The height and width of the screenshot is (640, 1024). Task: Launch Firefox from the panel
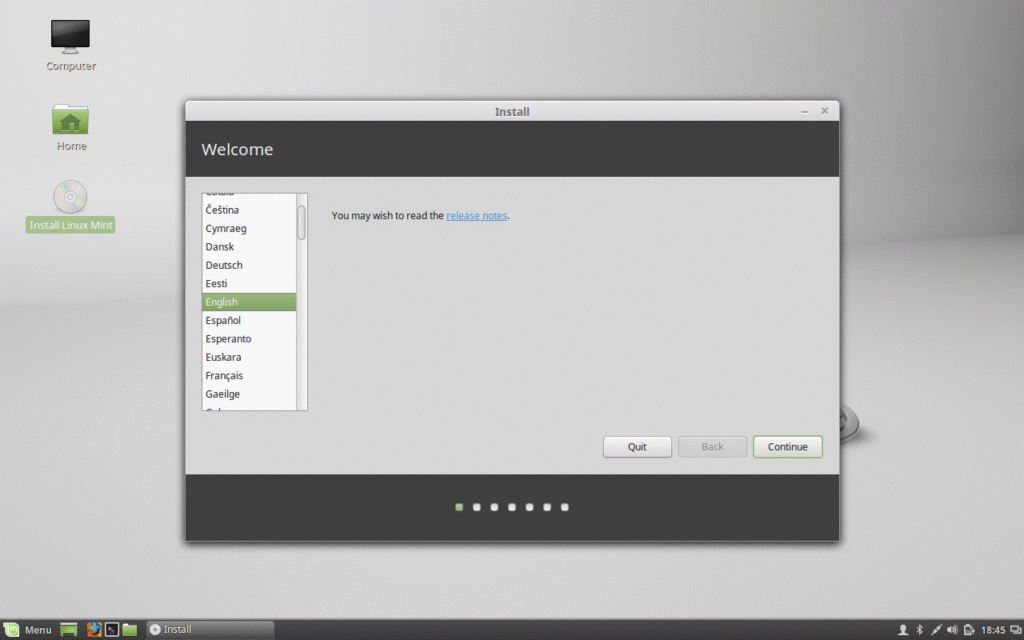(x=94, y=629)
